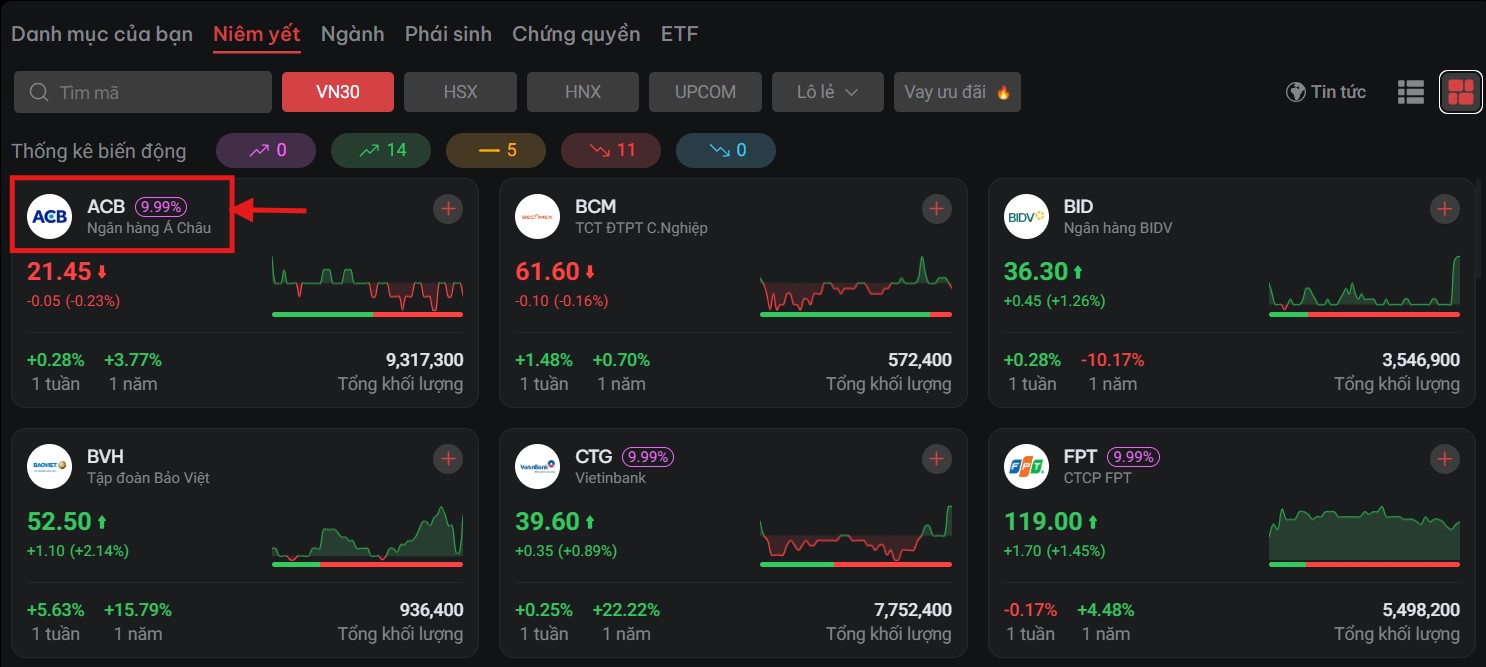The height and width of the screenshot is (667, 1486).
Task: Open Tin tức news
Action: (x=1326, y=92)
